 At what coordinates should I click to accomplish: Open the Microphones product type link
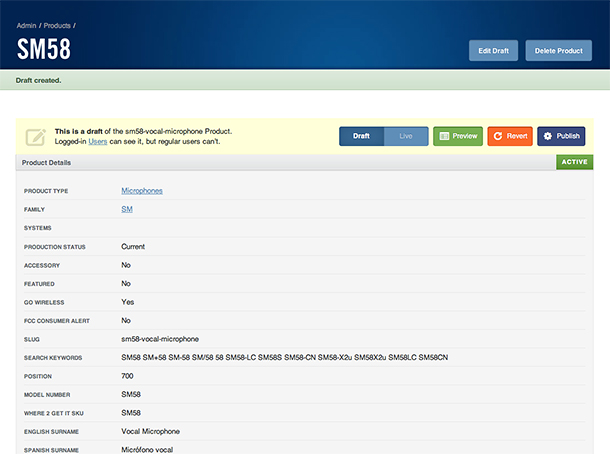tap(142, 191)
